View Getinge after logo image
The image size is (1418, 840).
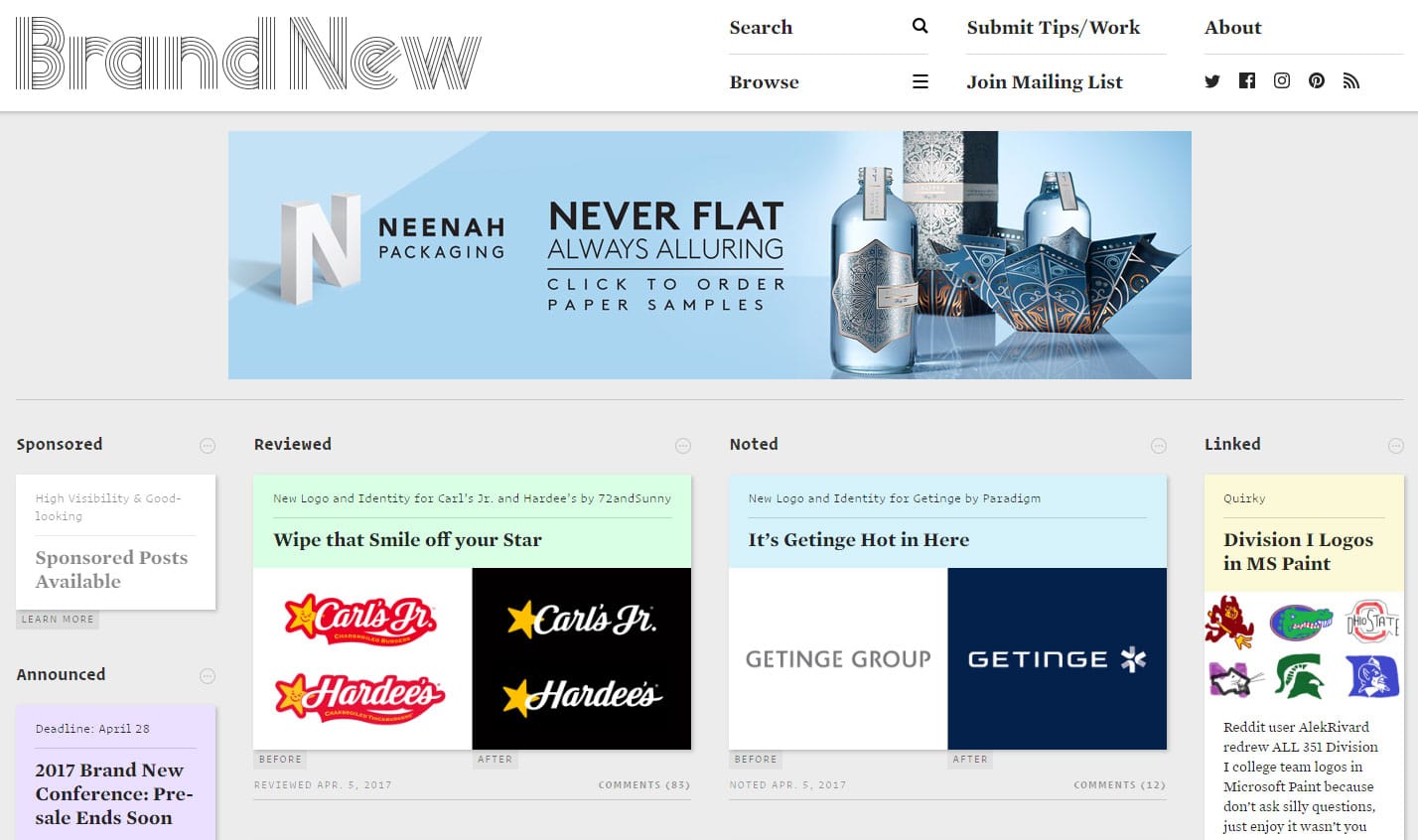click(x=1058, y=658)
